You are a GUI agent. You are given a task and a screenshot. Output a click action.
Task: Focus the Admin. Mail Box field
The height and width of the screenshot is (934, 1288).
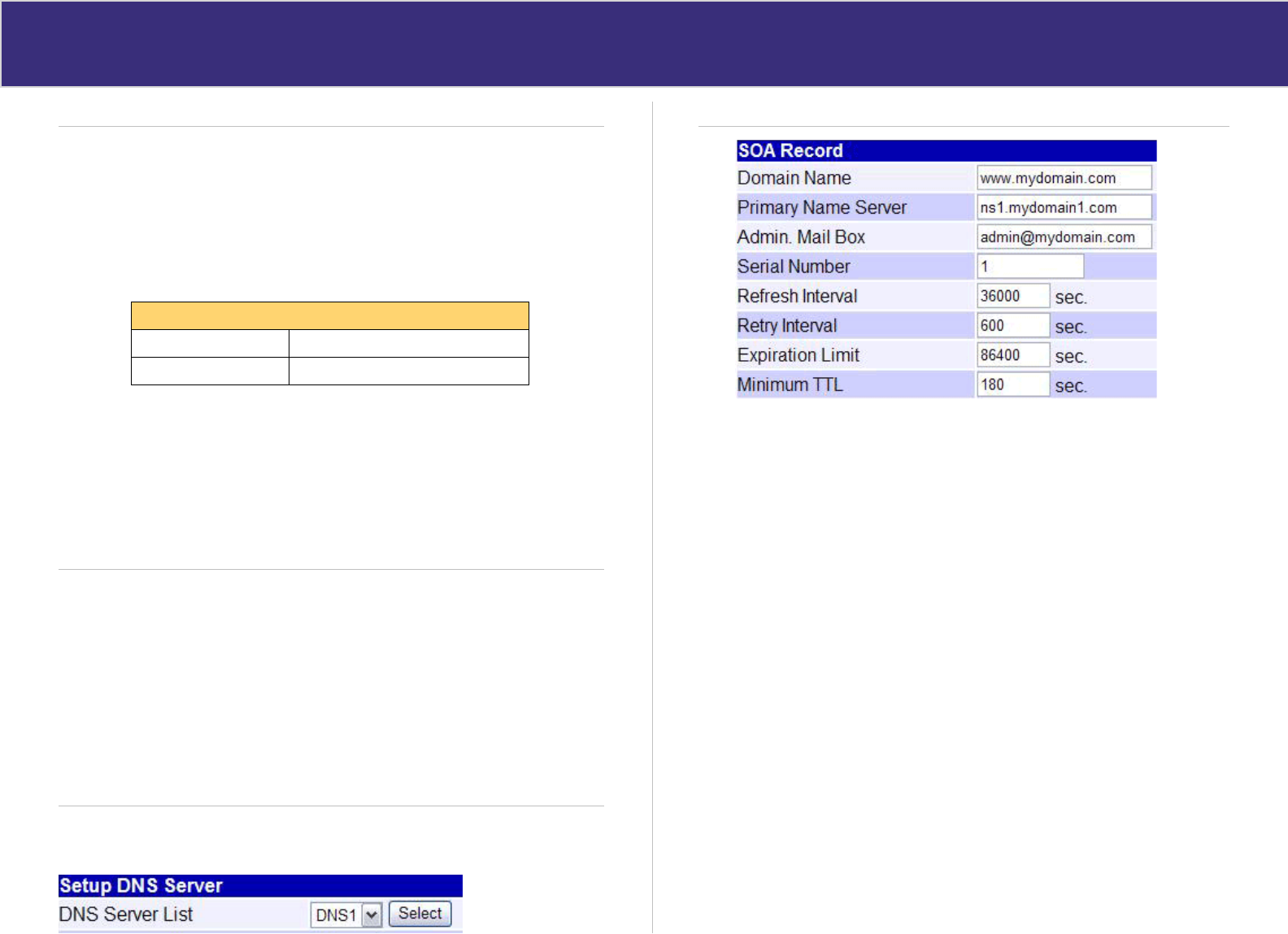(x=1064, y=237)
